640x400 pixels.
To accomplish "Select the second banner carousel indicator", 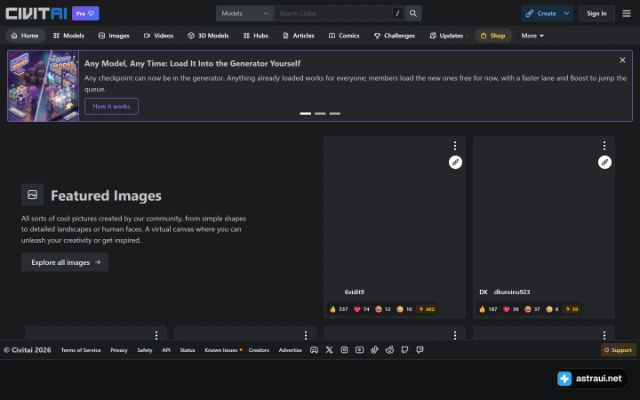I will (x=320, y=113).
